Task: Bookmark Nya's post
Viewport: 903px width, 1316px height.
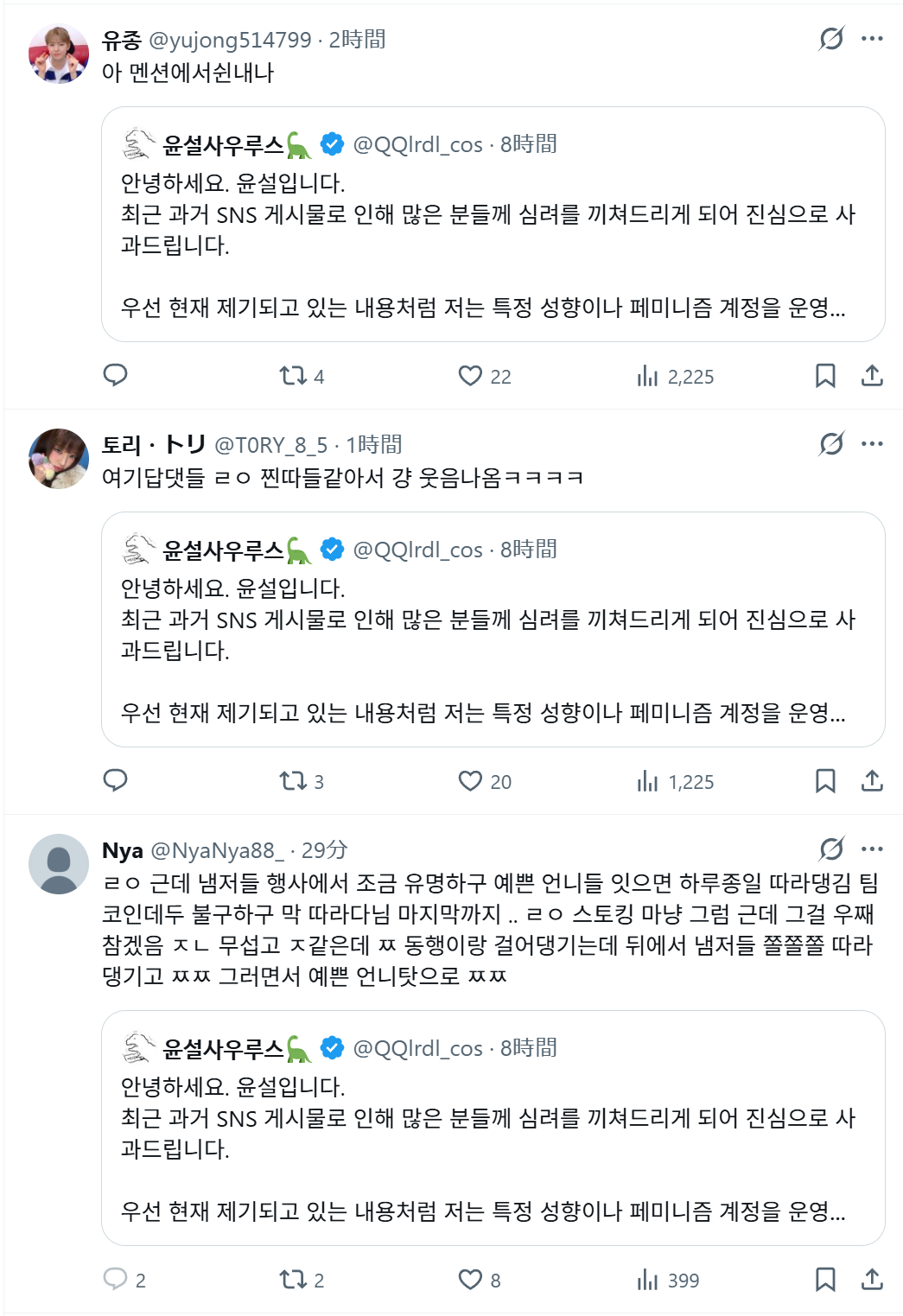Action: coord(825,1279)
